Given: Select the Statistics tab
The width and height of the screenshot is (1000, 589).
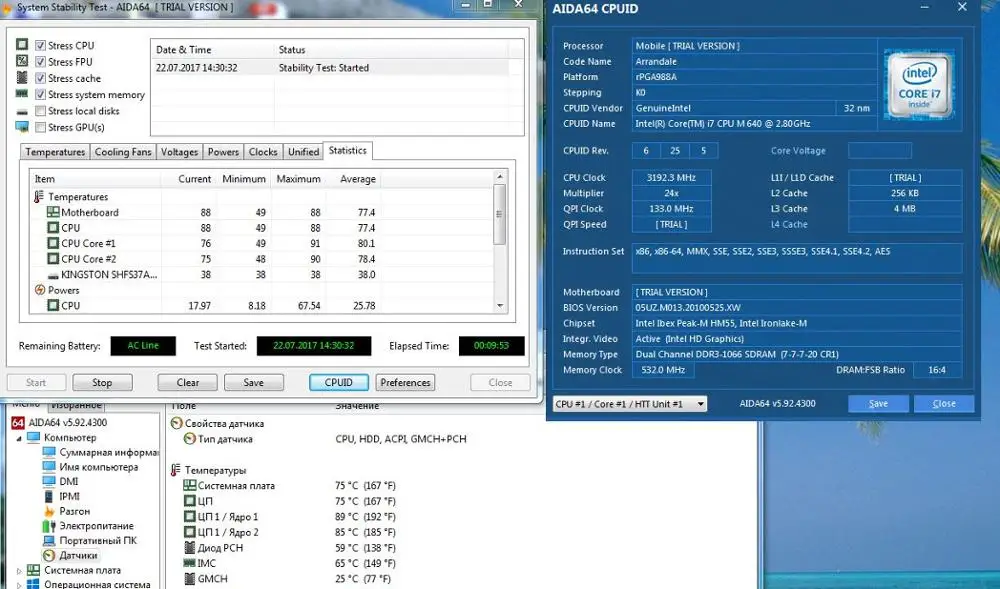Looking at the screenshot, I should 348,150.
